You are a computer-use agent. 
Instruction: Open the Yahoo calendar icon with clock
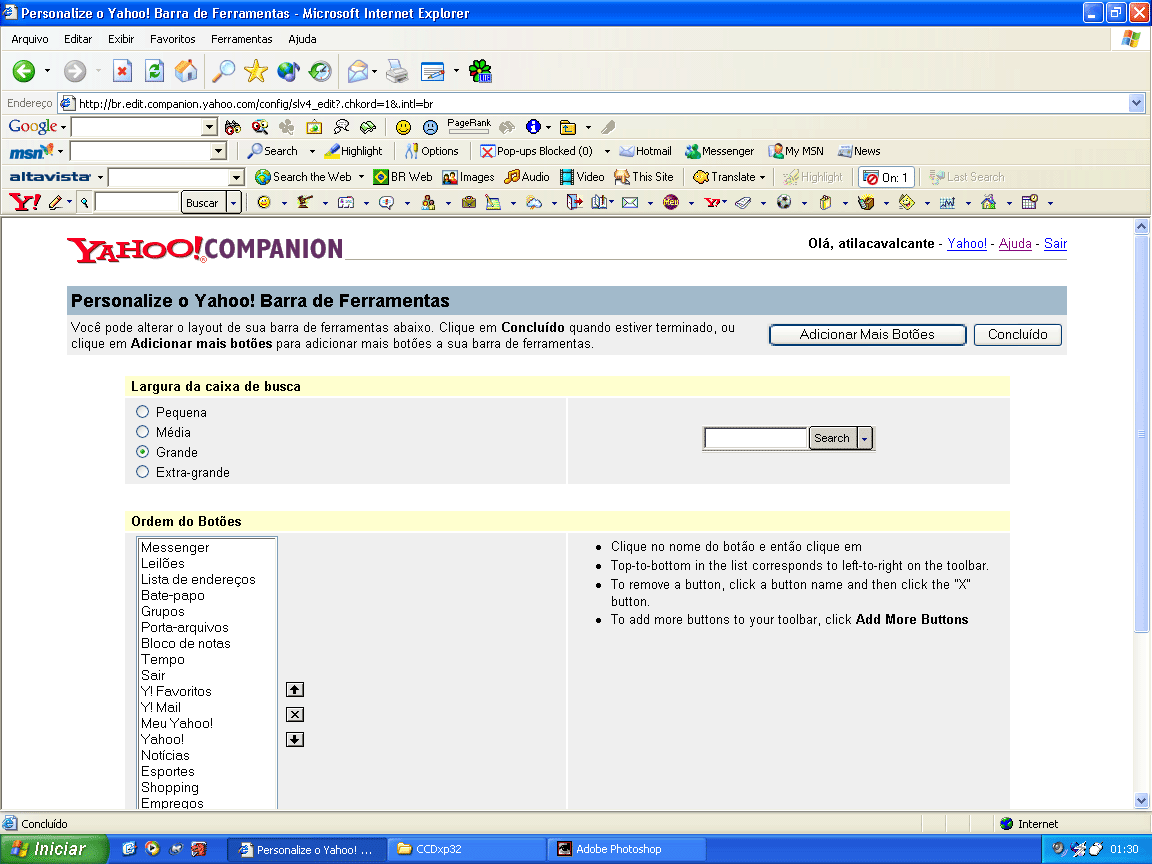(1030, 202)
